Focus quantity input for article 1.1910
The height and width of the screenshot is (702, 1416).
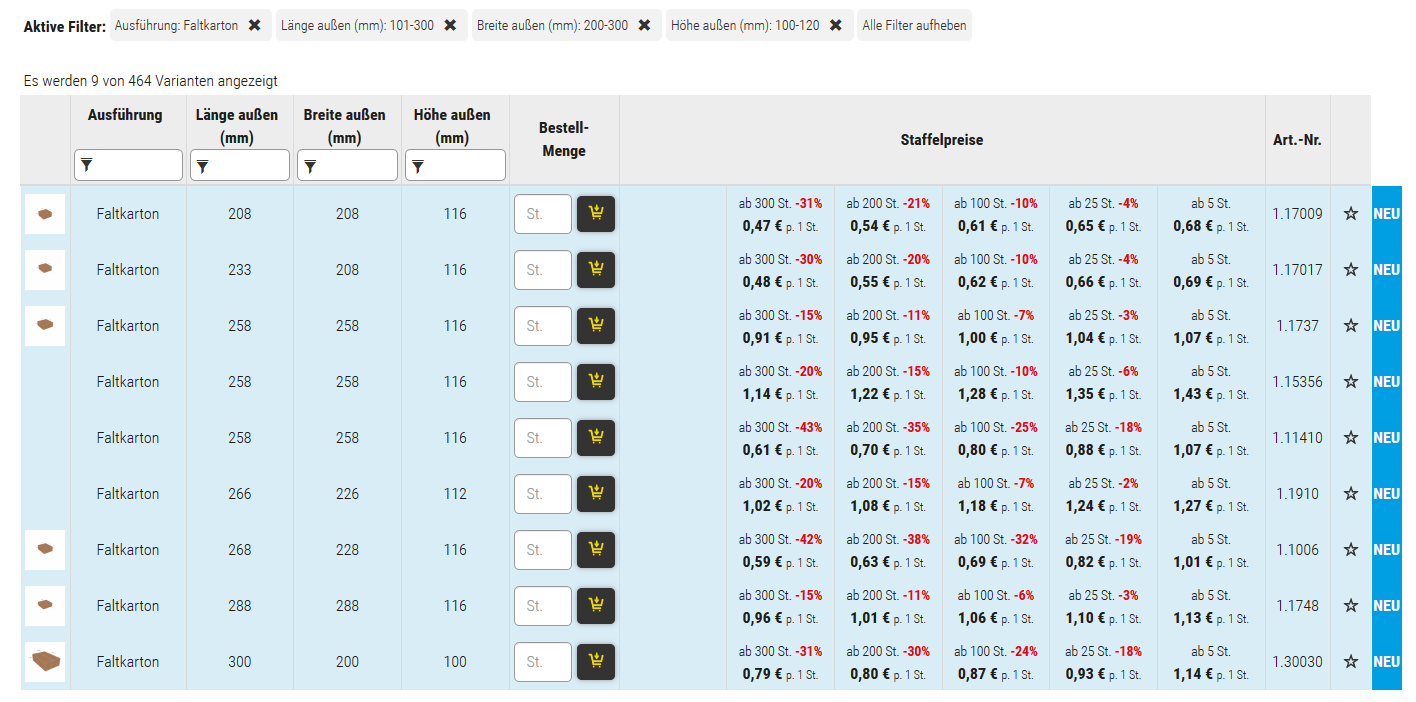point(542,494)
